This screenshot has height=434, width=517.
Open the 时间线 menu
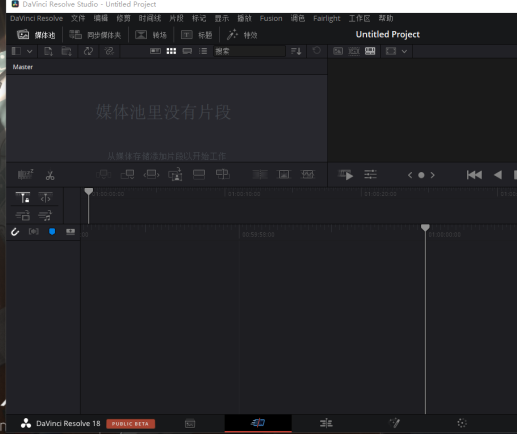coord(150,18)
